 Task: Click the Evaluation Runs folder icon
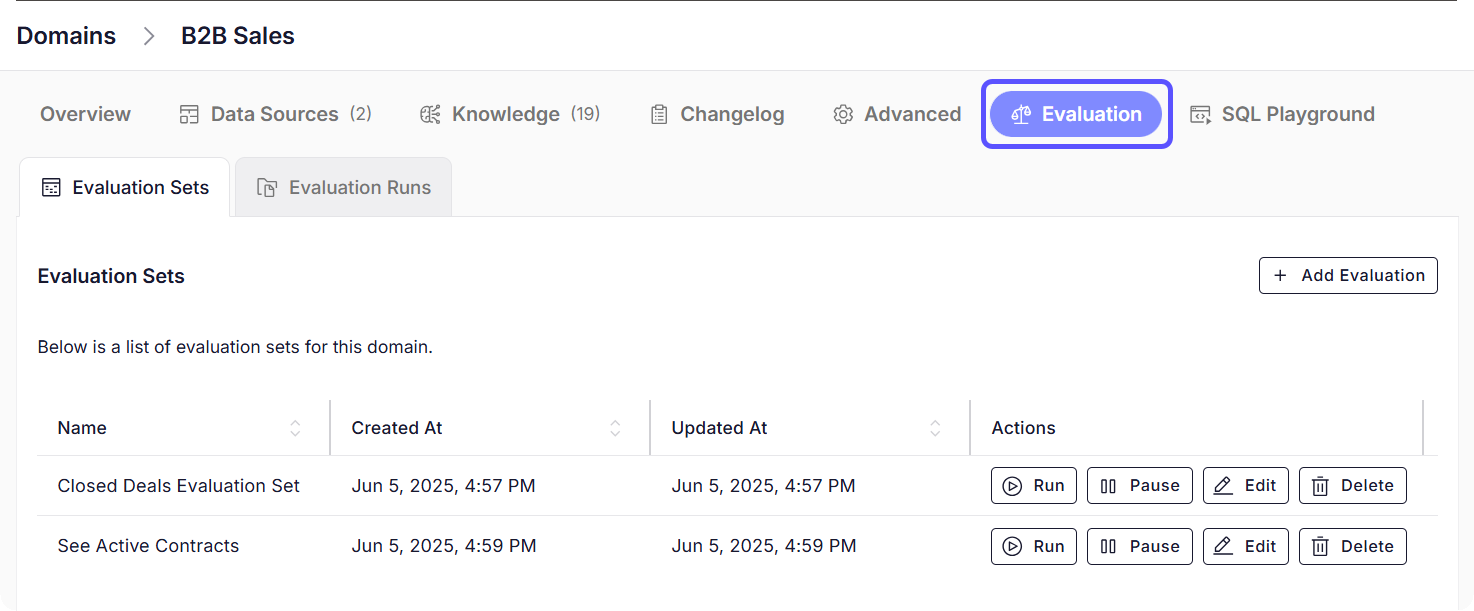point(268,187)
